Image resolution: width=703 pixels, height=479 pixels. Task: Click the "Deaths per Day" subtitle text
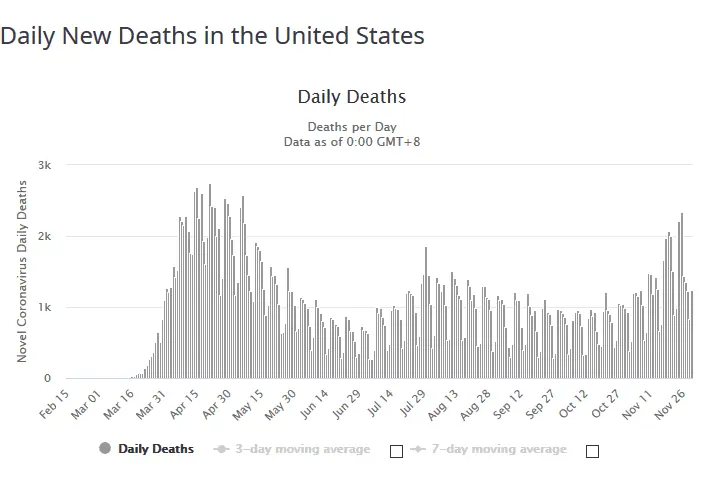pos(352,127)
